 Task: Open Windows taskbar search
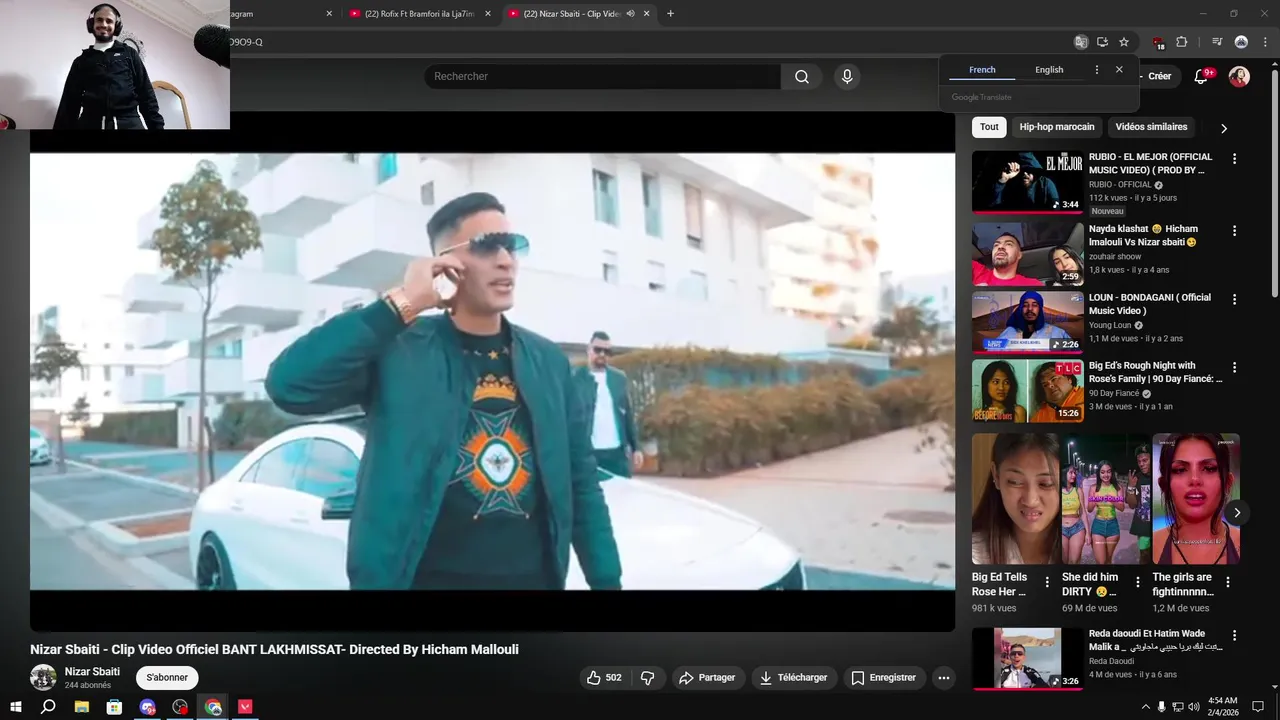(x=48, y=707)
